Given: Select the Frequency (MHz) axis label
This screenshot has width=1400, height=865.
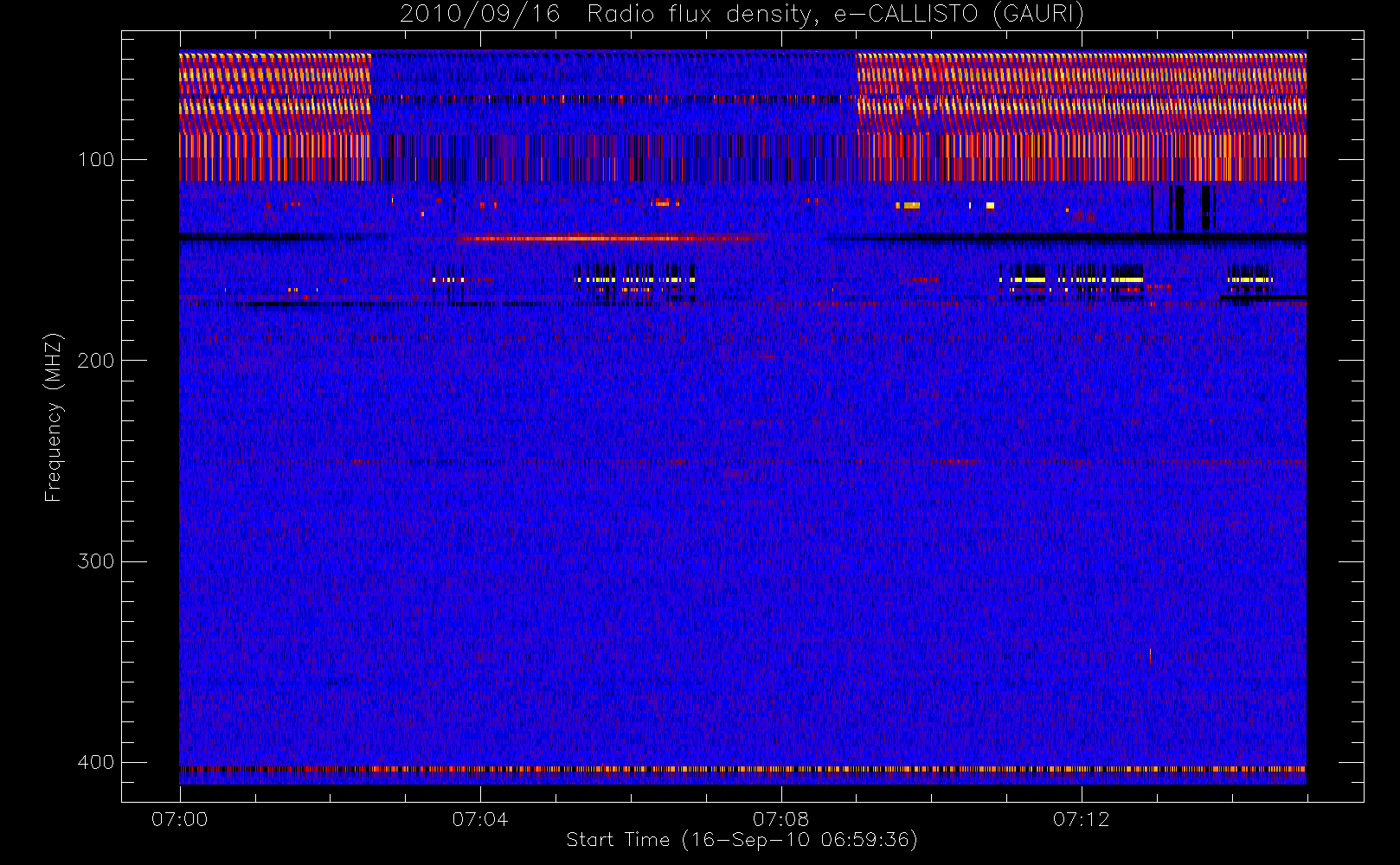Looking at the screenshot, I should (x=54, y=417).
